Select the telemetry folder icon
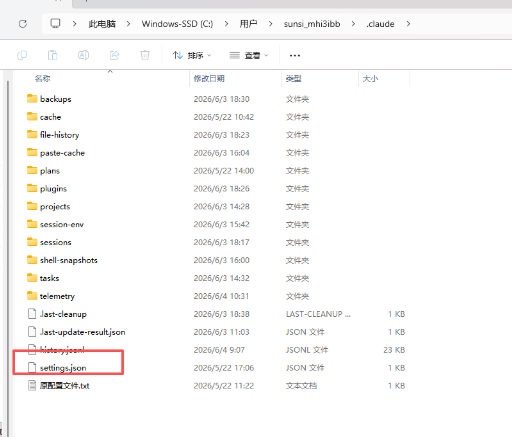The image size is (512, 437). [x=32, y=296]
